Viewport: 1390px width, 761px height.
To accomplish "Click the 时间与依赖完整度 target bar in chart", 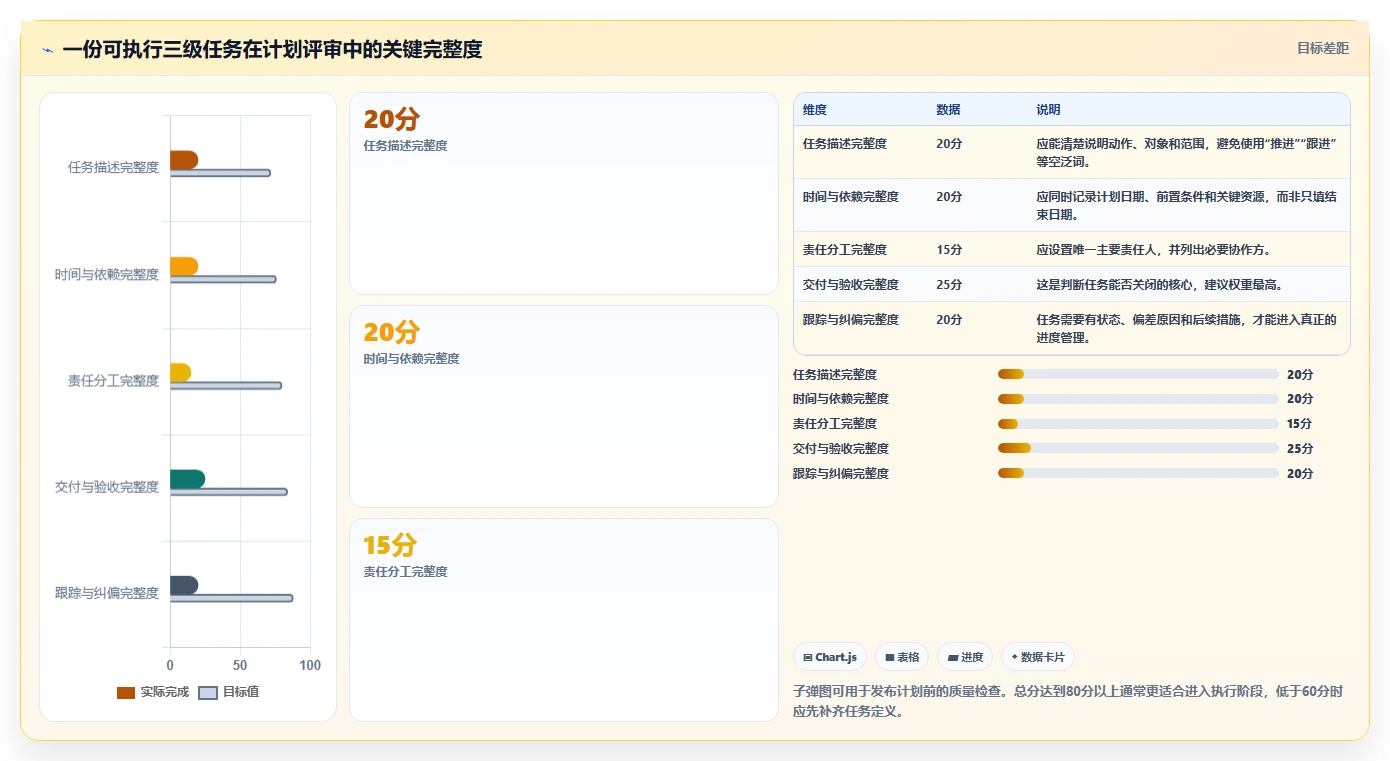I will pos(223,279).
